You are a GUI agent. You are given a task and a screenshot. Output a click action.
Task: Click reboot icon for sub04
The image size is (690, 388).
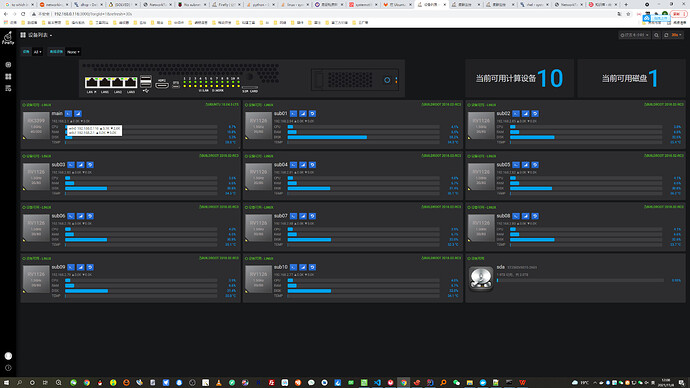tap(312, 165)
